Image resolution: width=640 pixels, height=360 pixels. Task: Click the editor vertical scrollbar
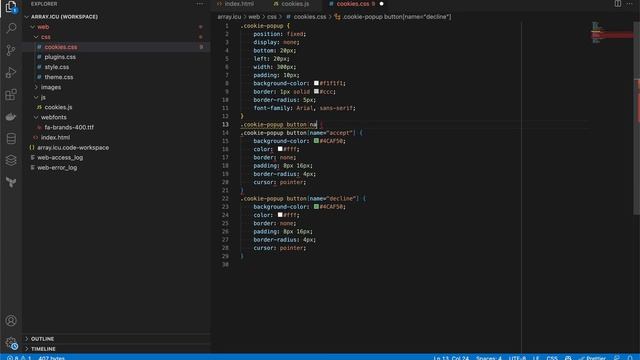[636, 118]
